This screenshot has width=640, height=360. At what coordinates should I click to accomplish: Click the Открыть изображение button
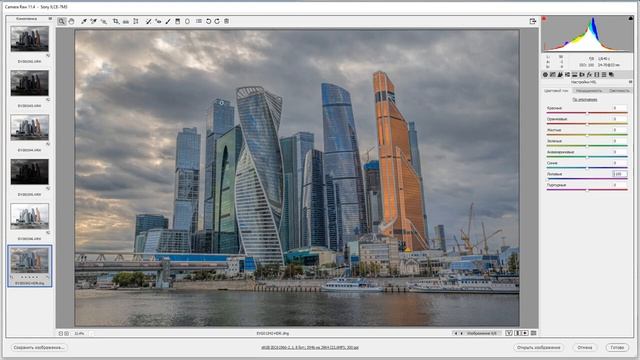(538, 347)
